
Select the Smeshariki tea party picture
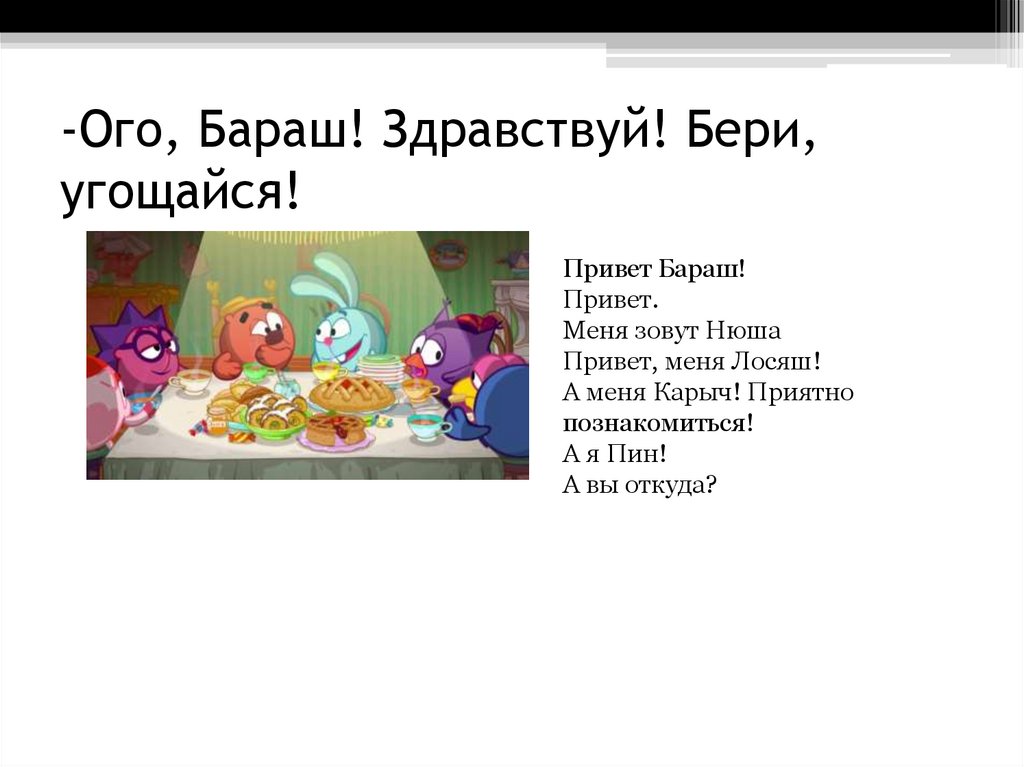click(308, 355)
